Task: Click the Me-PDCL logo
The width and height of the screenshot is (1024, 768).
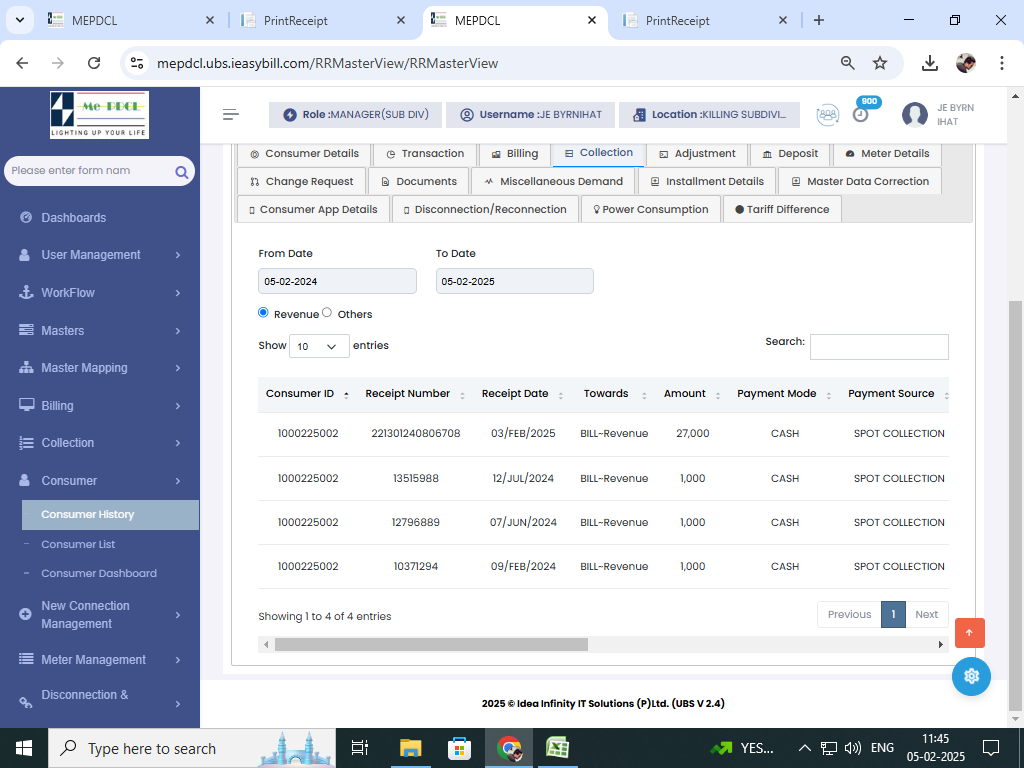Action: (99, 114)
